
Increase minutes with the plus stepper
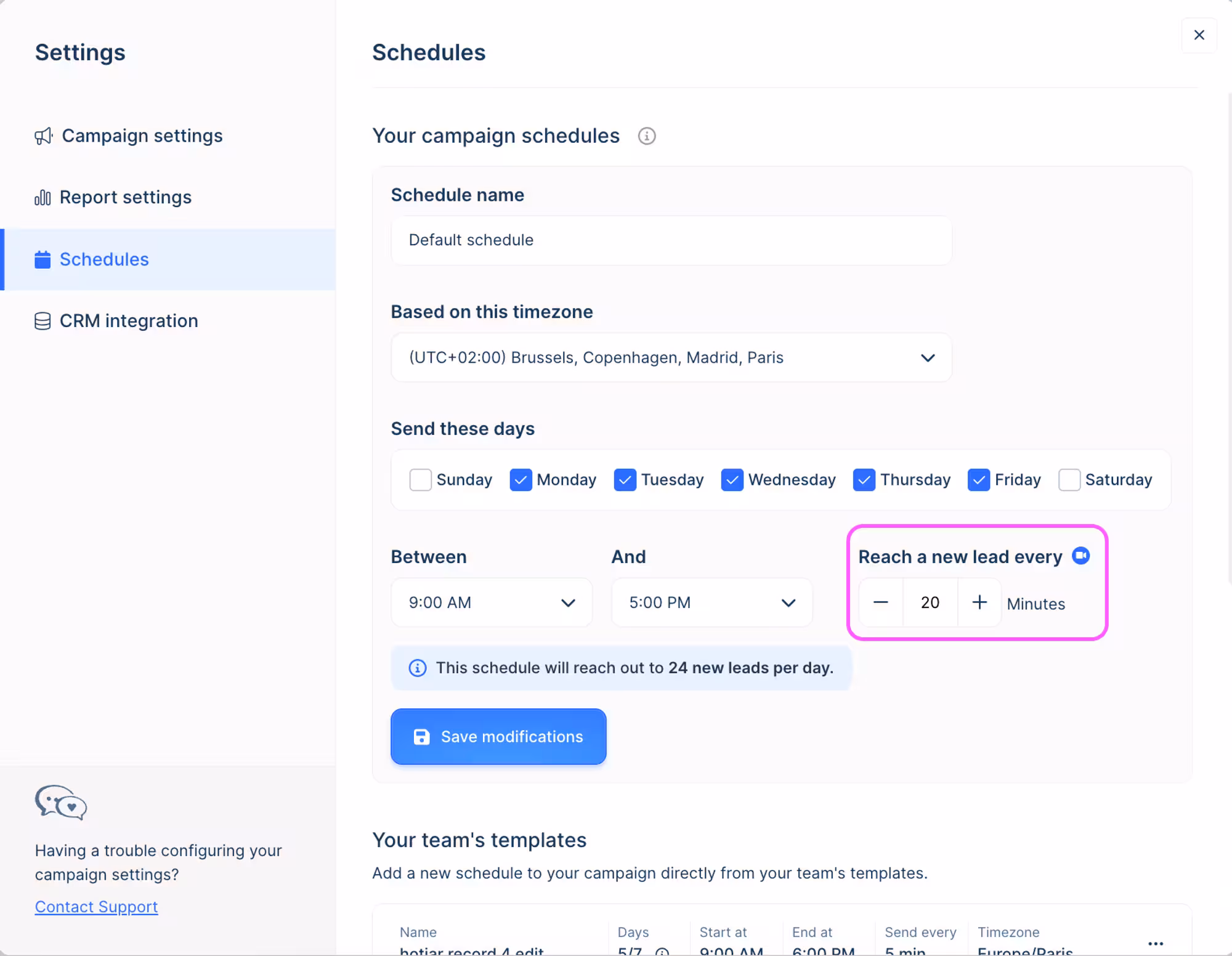pyautogui.click(x=979, y=602)
